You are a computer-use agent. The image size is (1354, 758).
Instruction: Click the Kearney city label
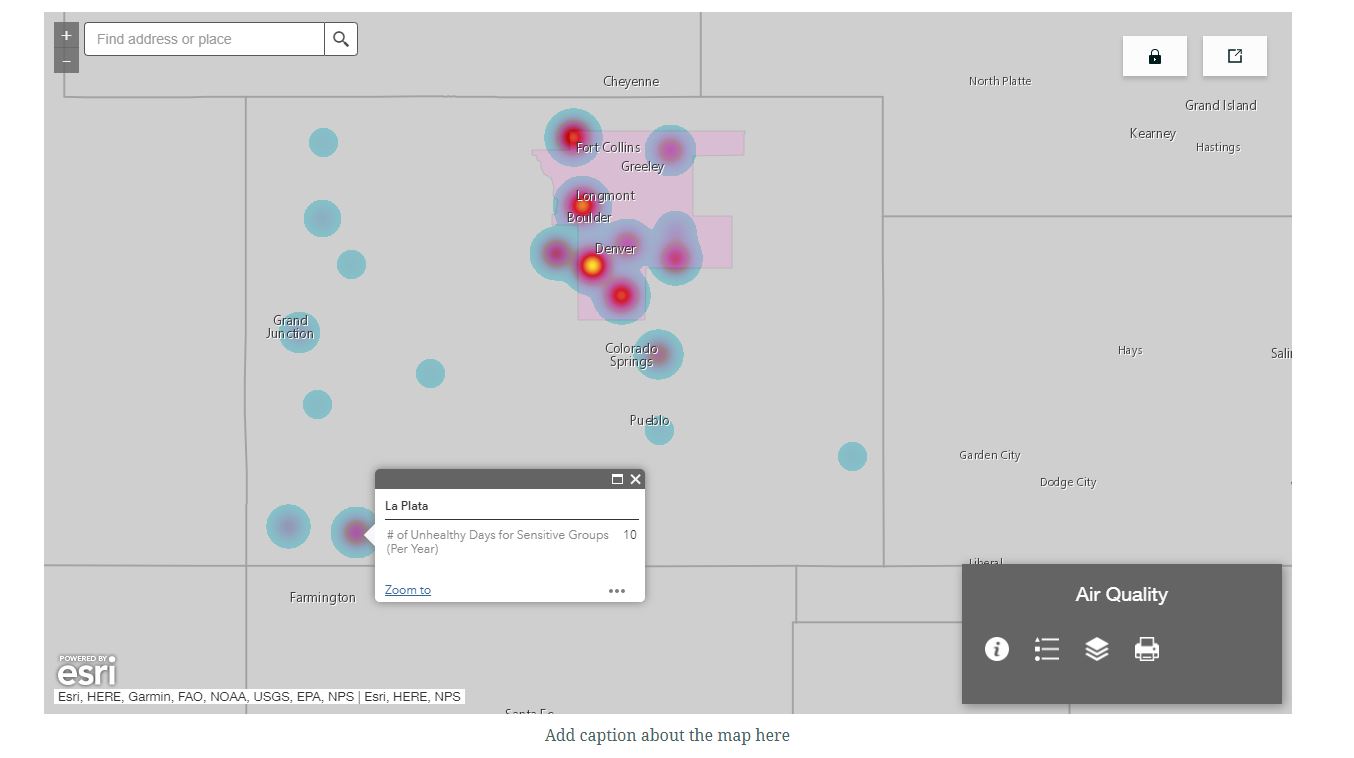(1153, 134)
